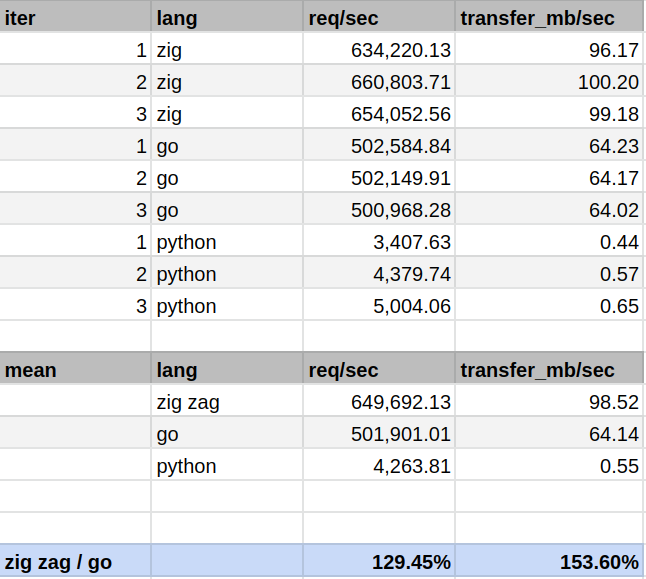Select the 'iter' header cell
Screen dimensions: 646x579
coord(75,18)
